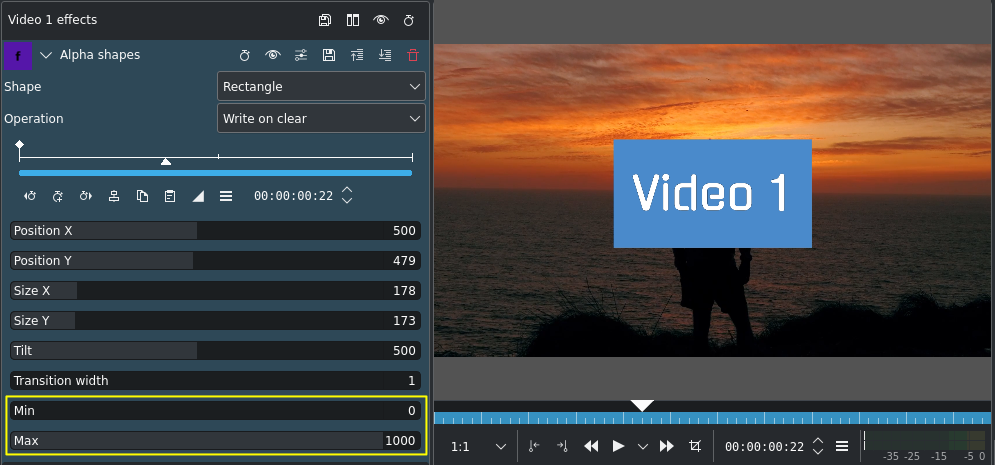Click the 'Video 1 effects' panel title
Viewport: 995px width, 465px height.
(53, 20)
